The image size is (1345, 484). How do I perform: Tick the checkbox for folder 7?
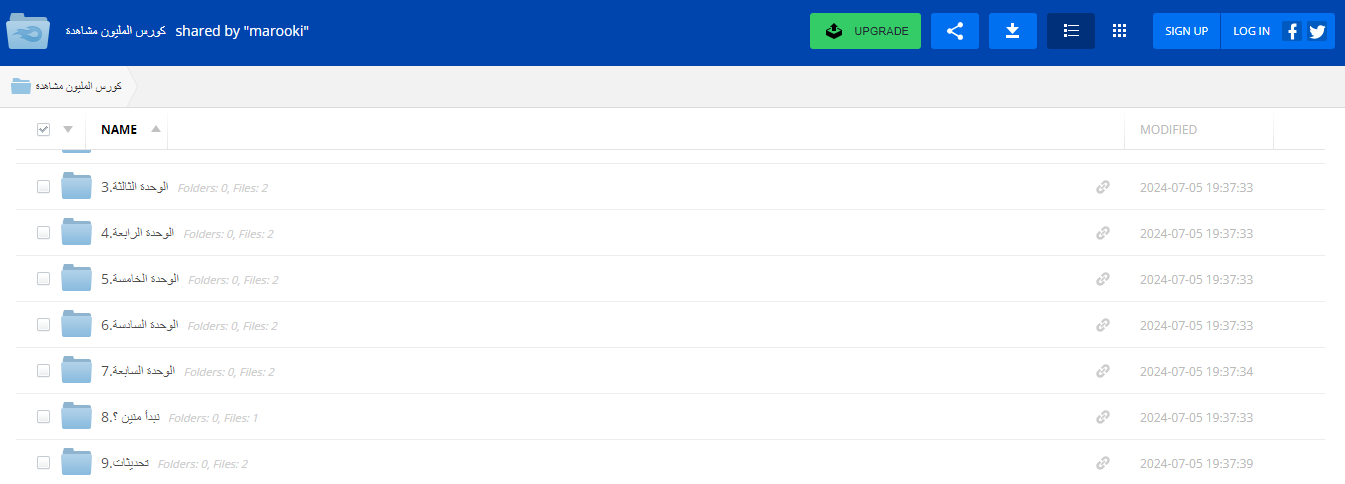coord(43,371)
